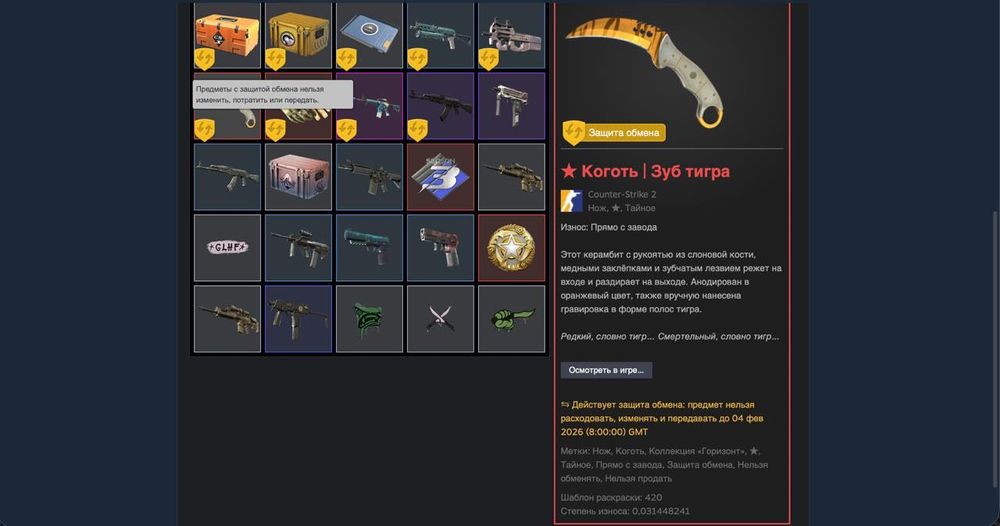Click the trade protection shield on orange case
Screen dimensions: 1000x526
tap(204, 59)
